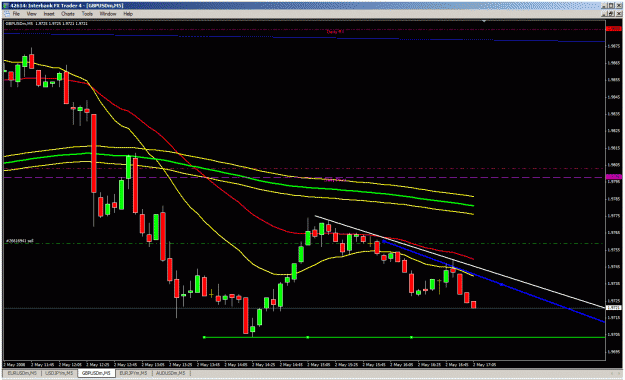Minimize the inner GBPUSDm chart window
The width and height of the screenshot is (625, 380).
point(605,14)
